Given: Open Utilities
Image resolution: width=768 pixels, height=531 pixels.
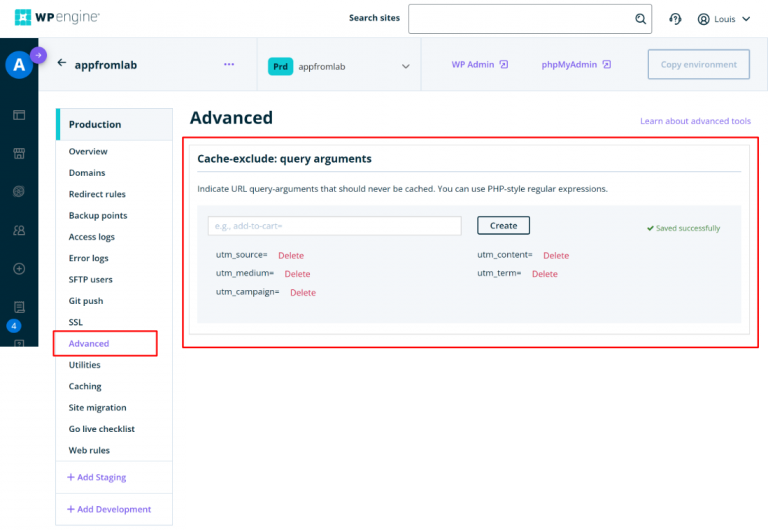Looking at the screenshot, I should (x=85, y=365).
